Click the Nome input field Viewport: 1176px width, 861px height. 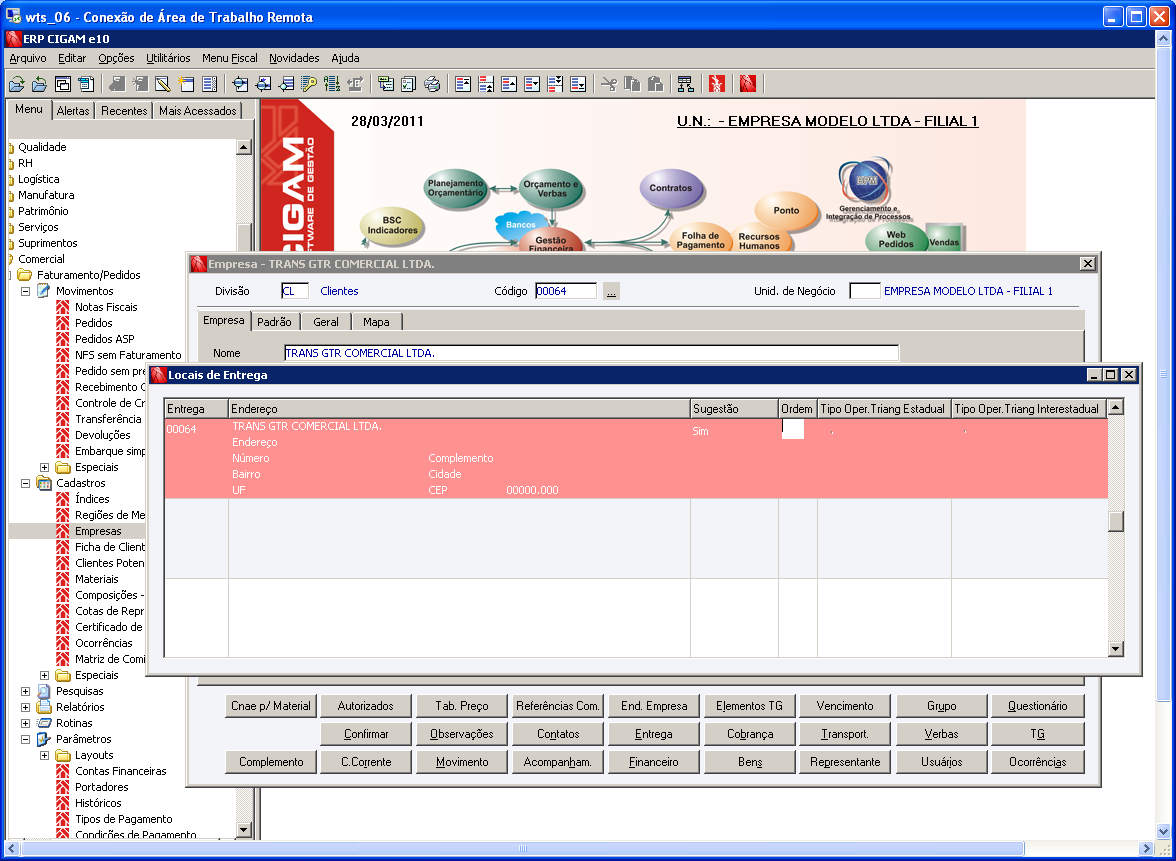coord(591,353)
